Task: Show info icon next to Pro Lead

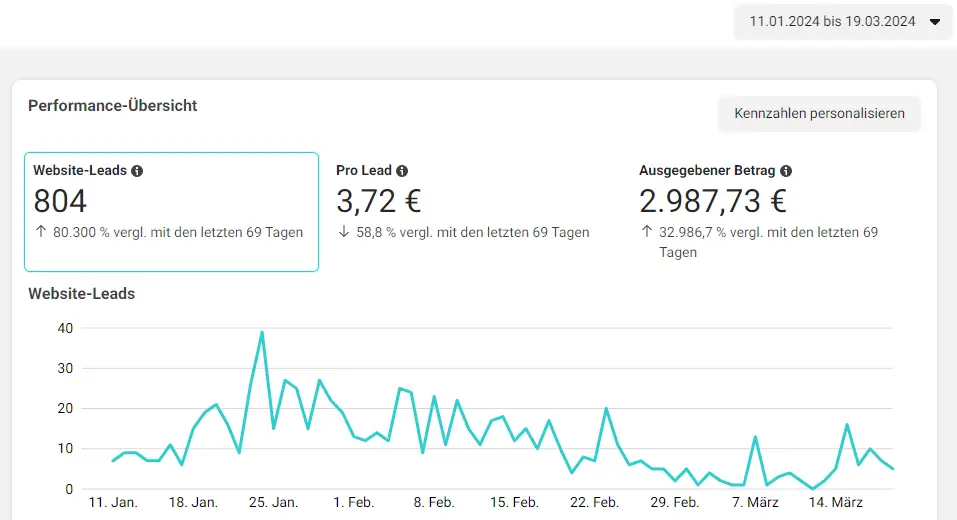Action: coord(402,171)
